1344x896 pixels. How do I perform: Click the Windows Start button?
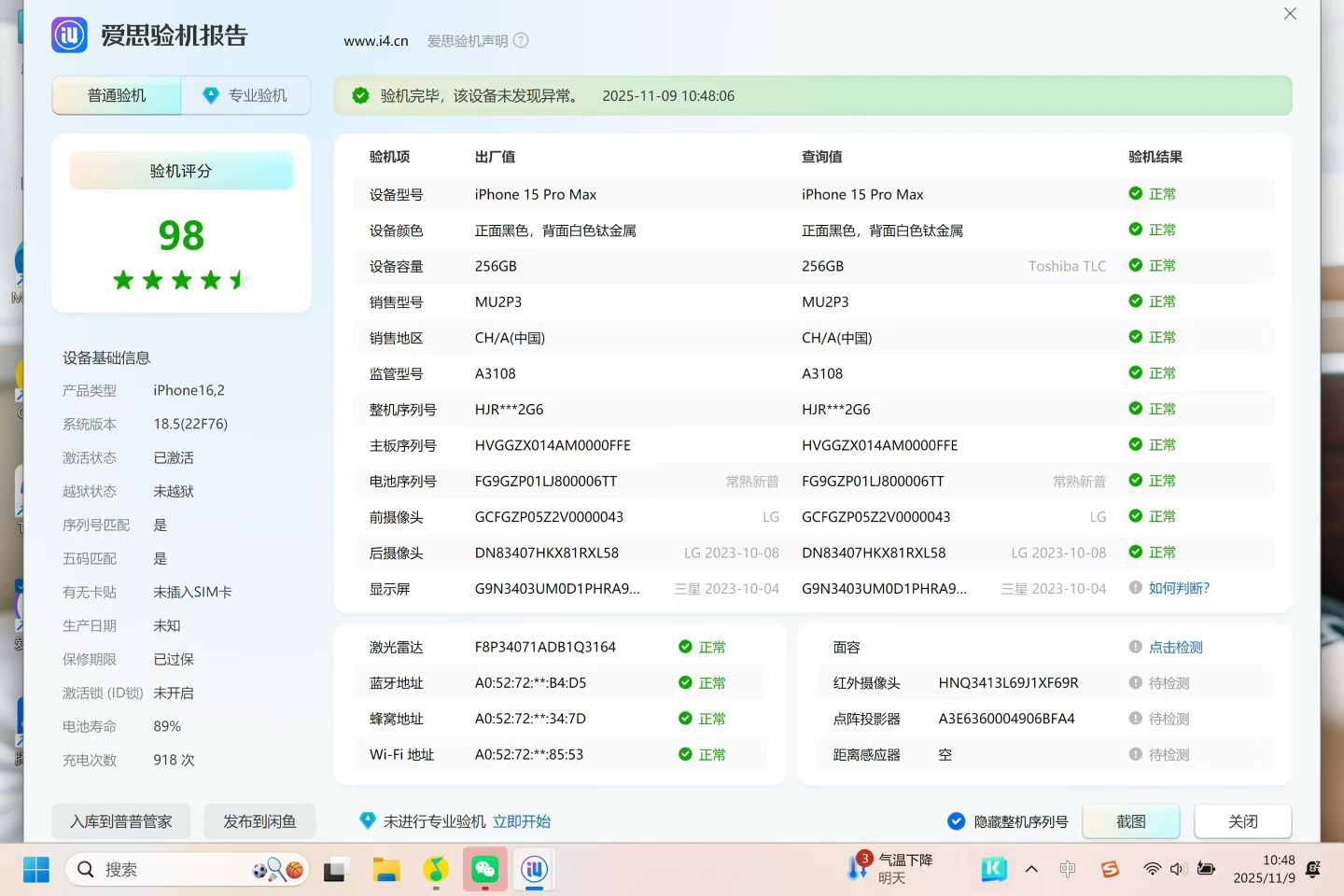tap(35, 870)
